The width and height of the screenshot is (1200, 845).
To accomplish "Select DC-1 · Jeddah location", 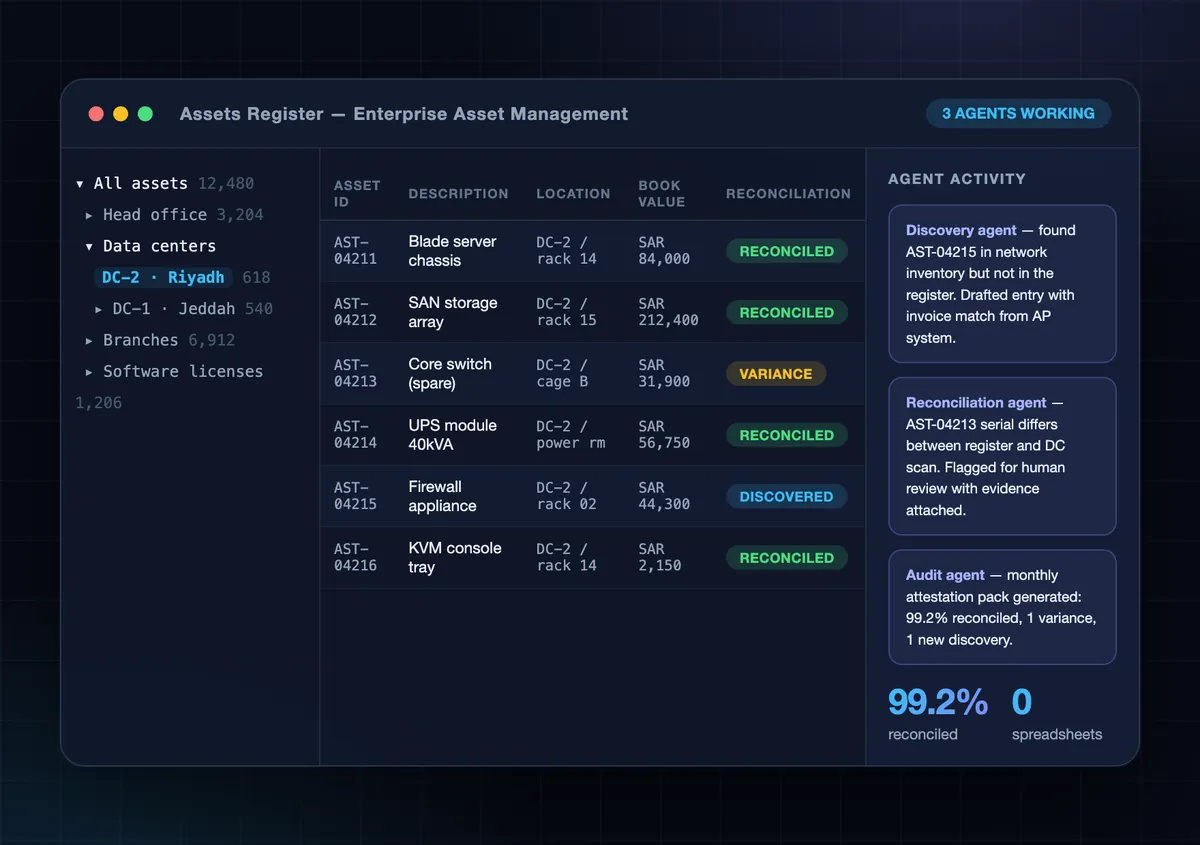I will point(174,309).
